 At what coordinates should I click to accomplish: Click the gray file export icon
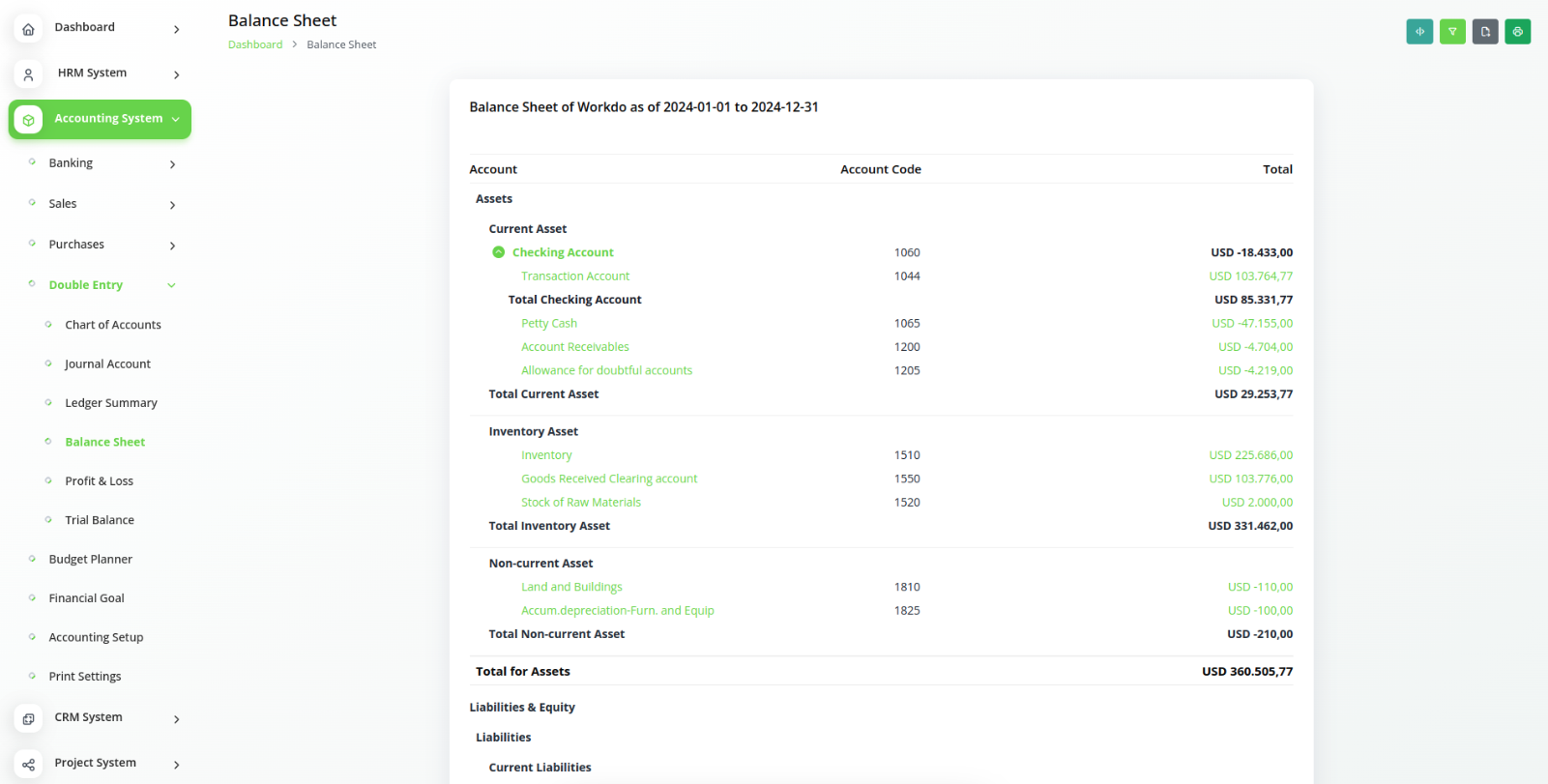coord(1485,32)
